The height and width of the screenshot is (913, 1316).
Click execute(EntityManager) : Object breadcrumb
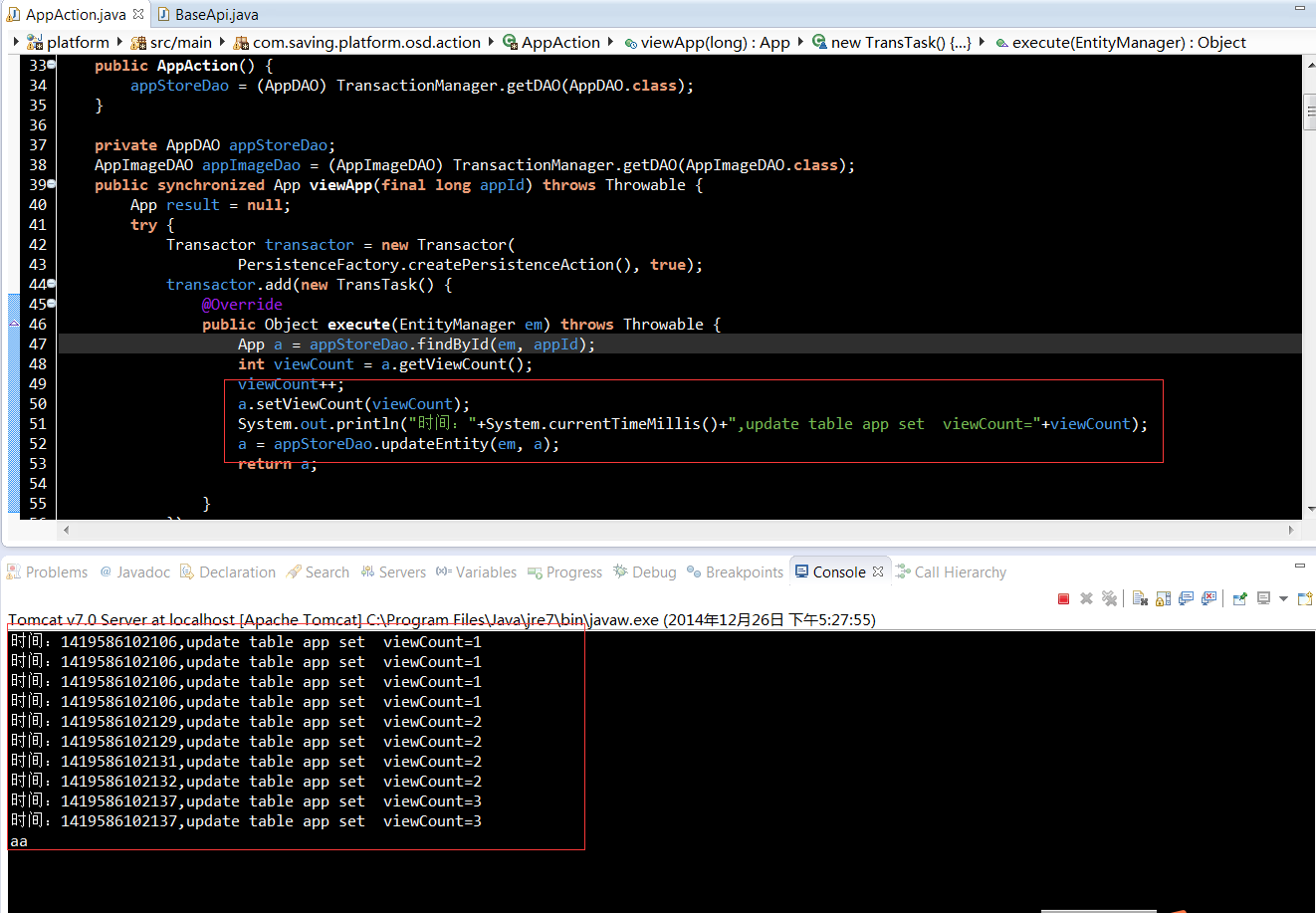tap(1120, 42)
